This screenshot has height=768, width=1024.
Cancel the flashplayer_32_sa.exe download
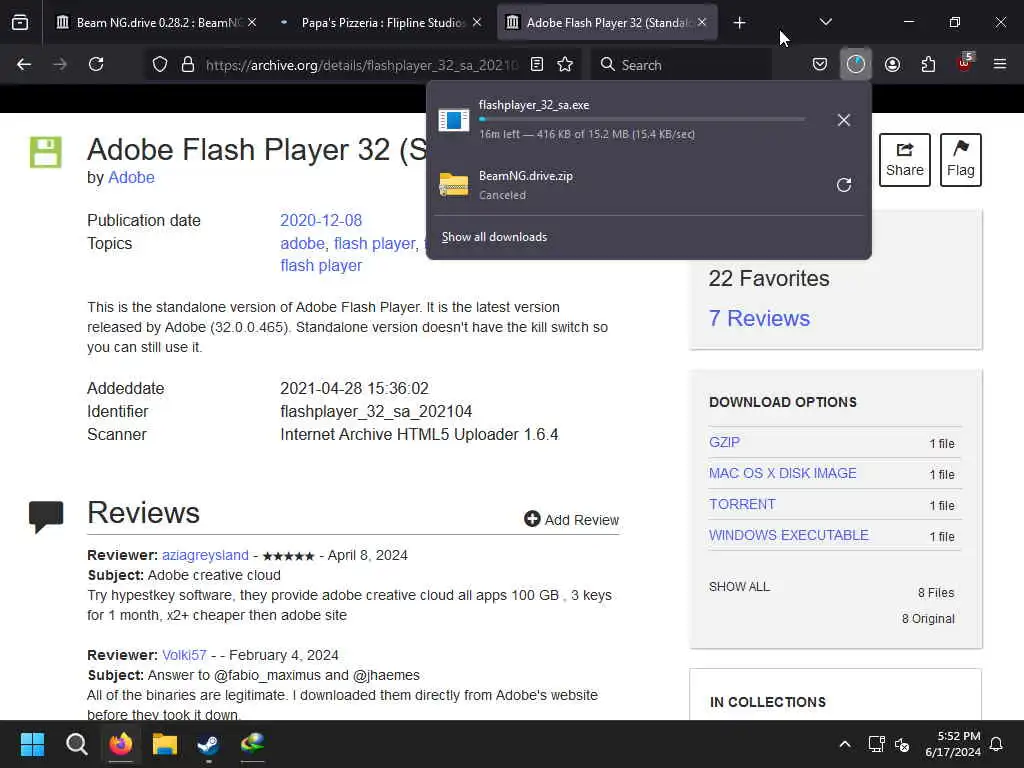[x=844, y=120]
